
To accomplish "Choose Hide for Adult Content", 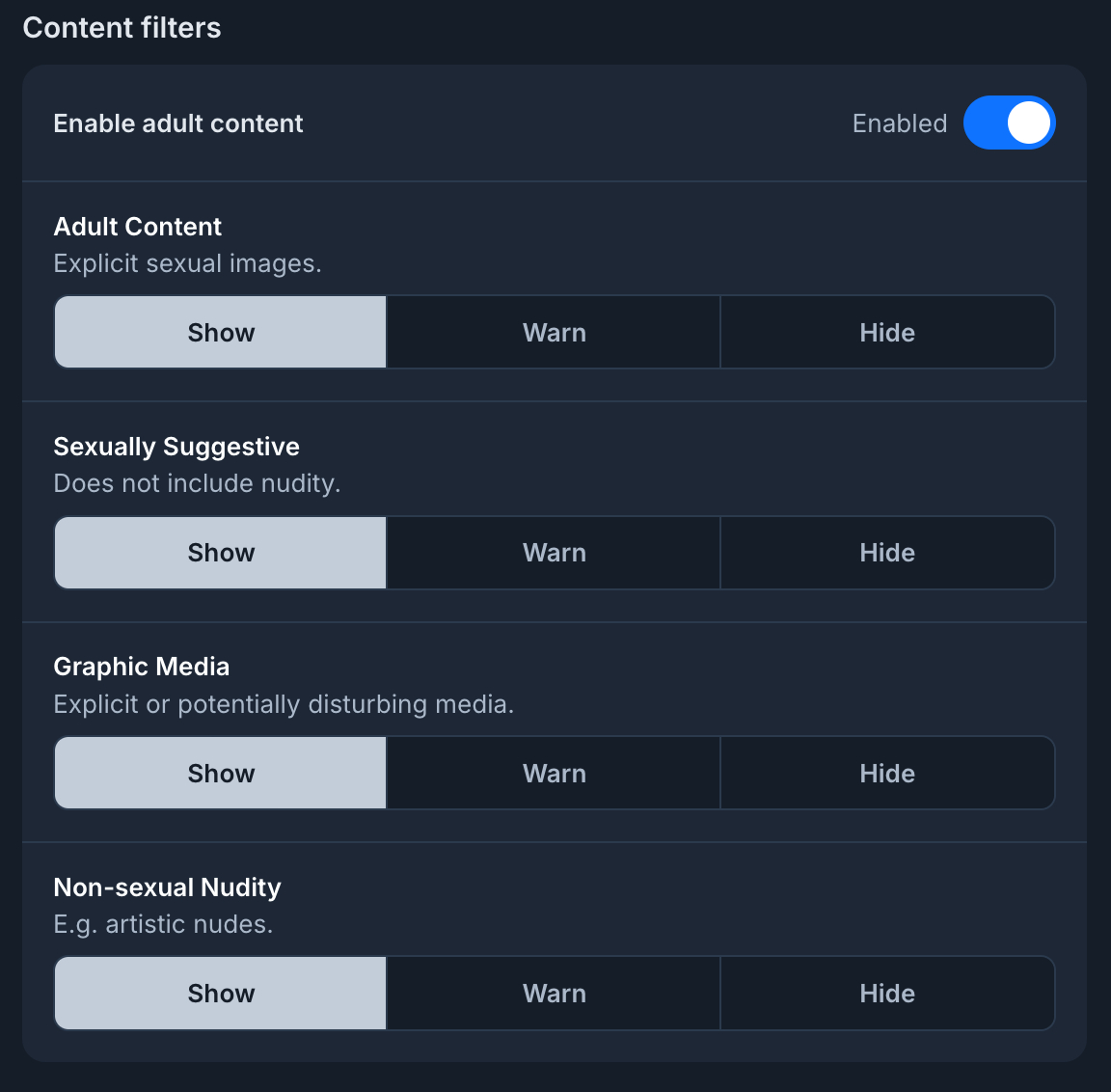I will click(x=887, y=333).
